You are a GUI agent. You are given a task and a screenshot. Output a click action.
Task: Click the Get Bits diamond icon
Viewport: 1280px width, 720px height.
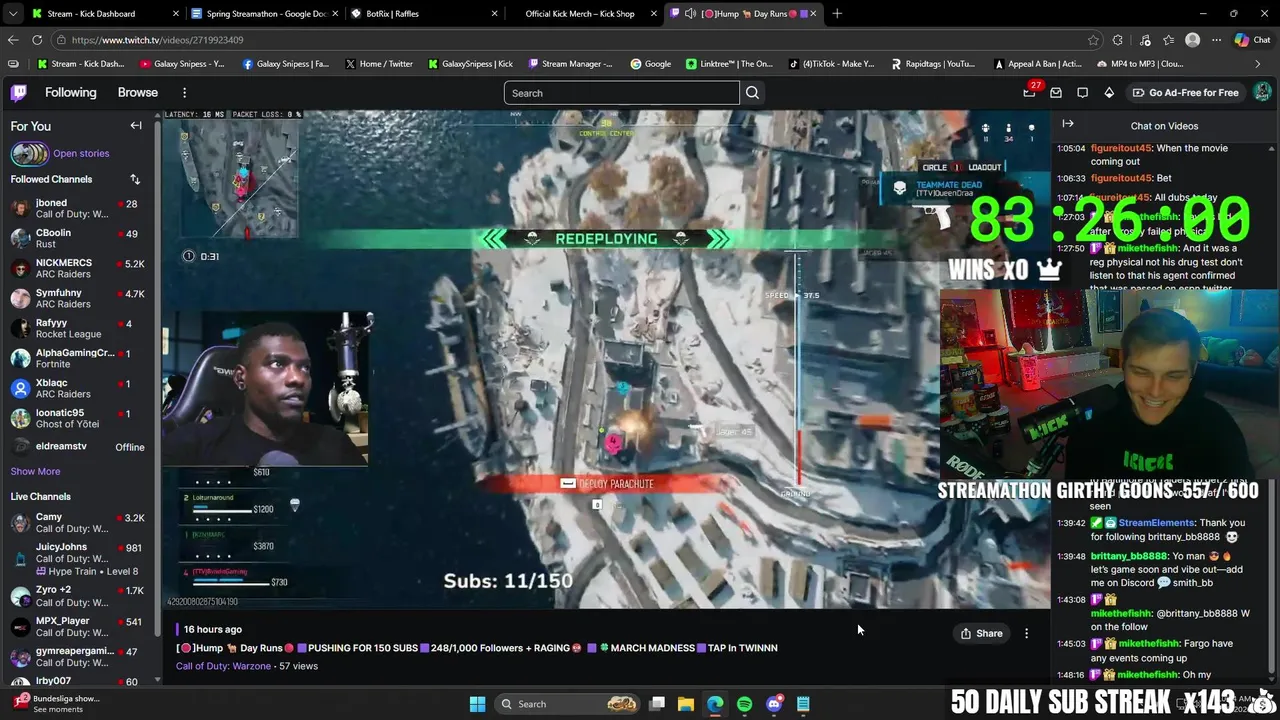click(1109, 93)
